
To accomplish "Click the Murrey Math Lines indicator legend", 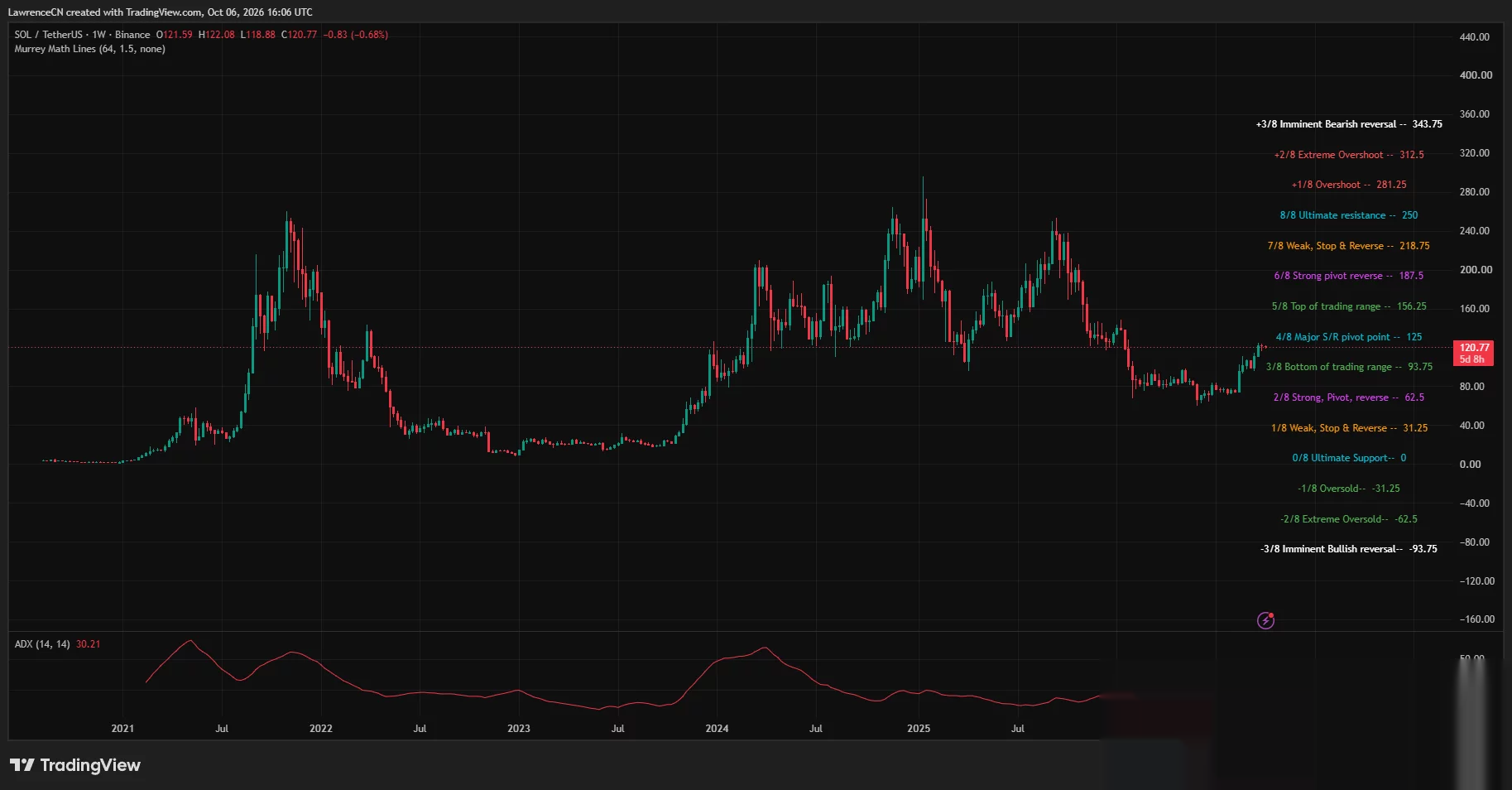I will coord(89,49).
